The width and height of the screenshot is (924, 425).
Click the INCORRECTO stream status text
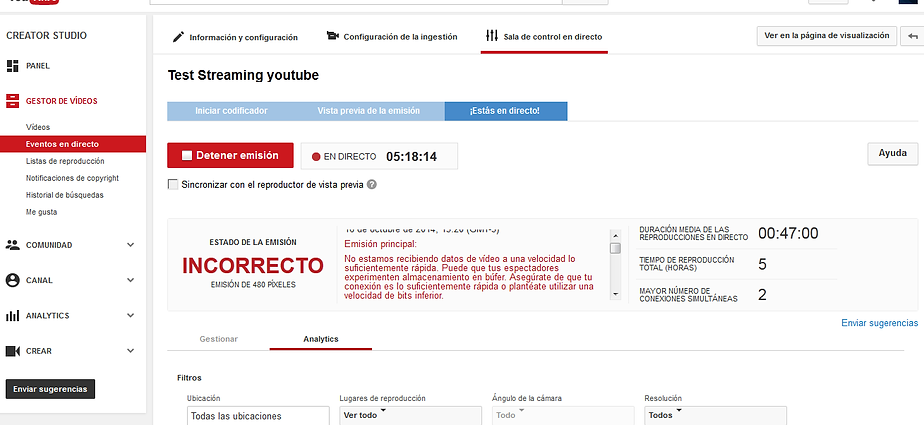point(253,266)
